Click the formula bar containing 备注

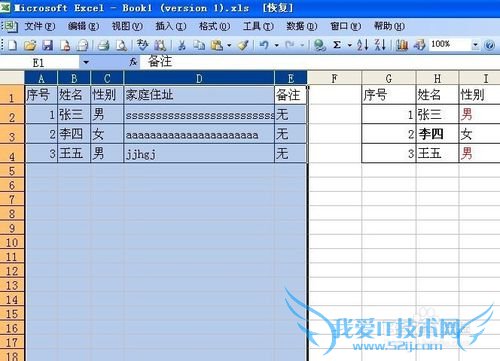pyautogui.click(x=319, y=62)
